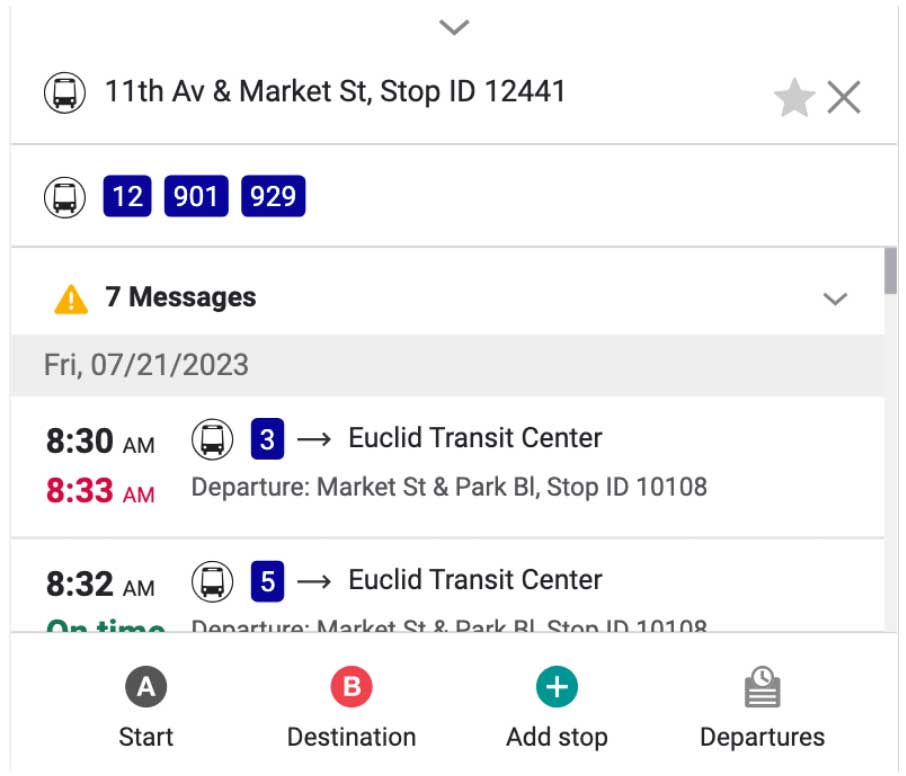Close the stop details panel

coord(844,97)
